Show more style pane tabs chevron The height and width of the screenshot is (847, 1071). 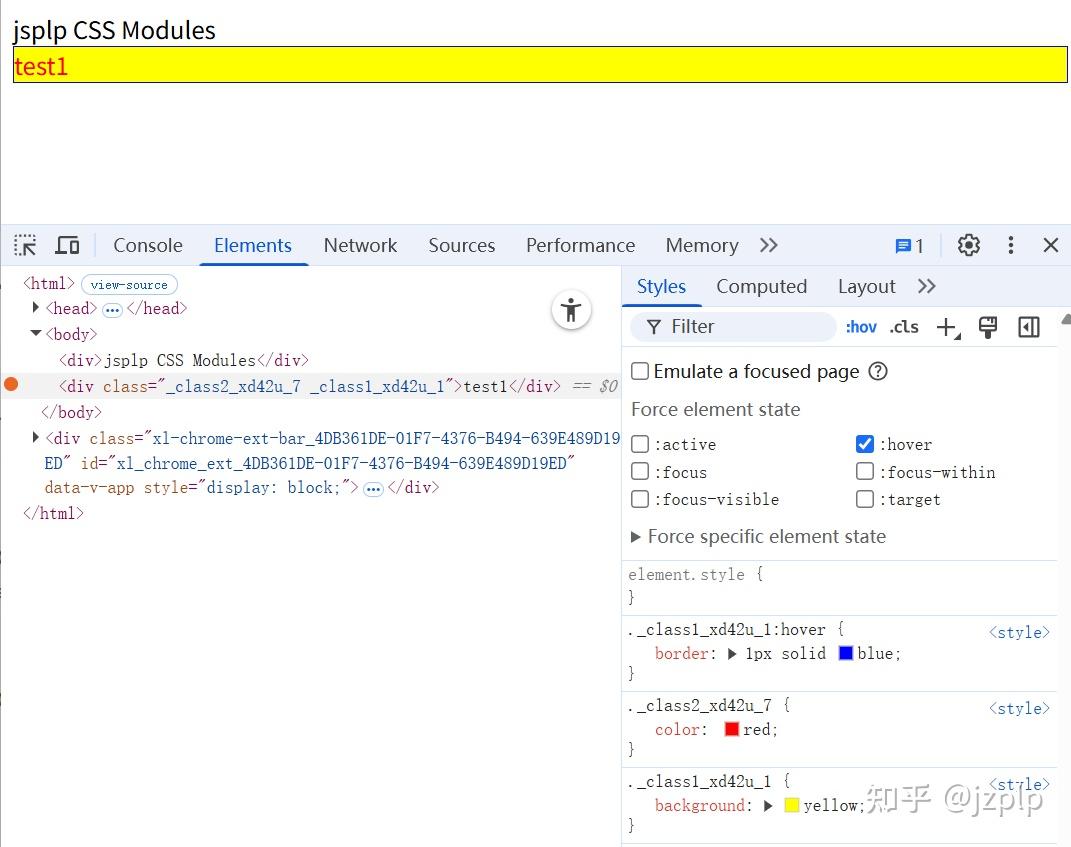click(927, 286)
